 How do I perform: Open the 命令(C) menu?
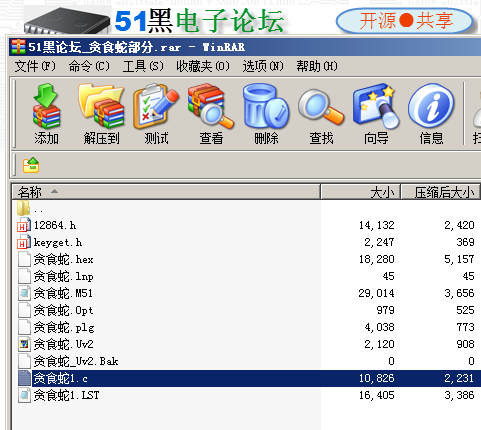click(89, 66)
